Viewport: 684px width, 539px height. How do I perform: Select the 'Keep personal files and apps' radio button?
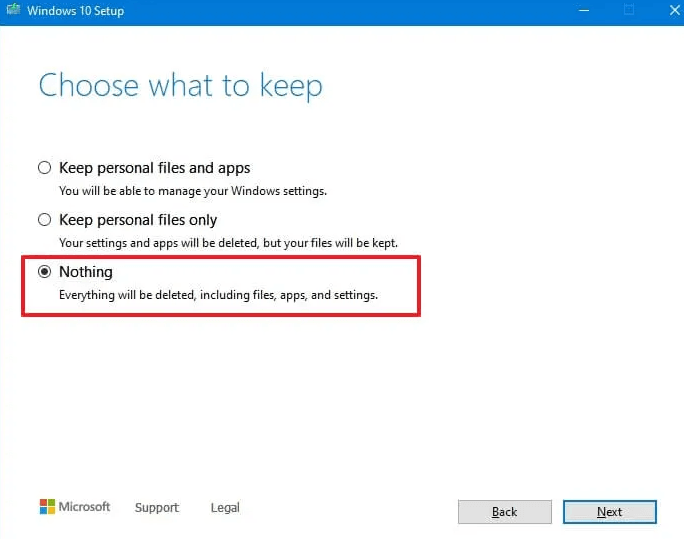[44, 168]
